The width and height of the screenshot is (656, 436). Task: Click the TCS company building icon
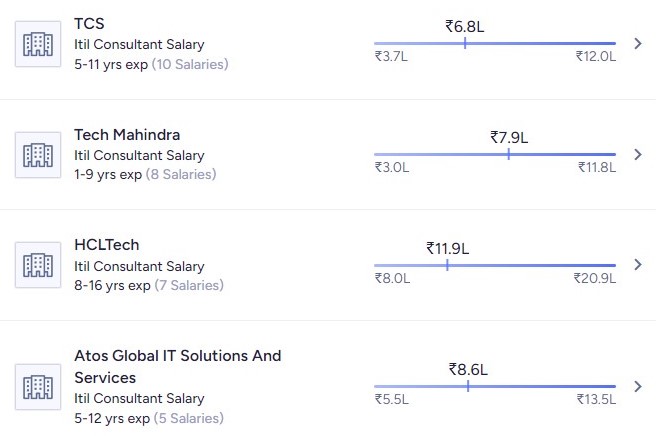click(38, 44)
